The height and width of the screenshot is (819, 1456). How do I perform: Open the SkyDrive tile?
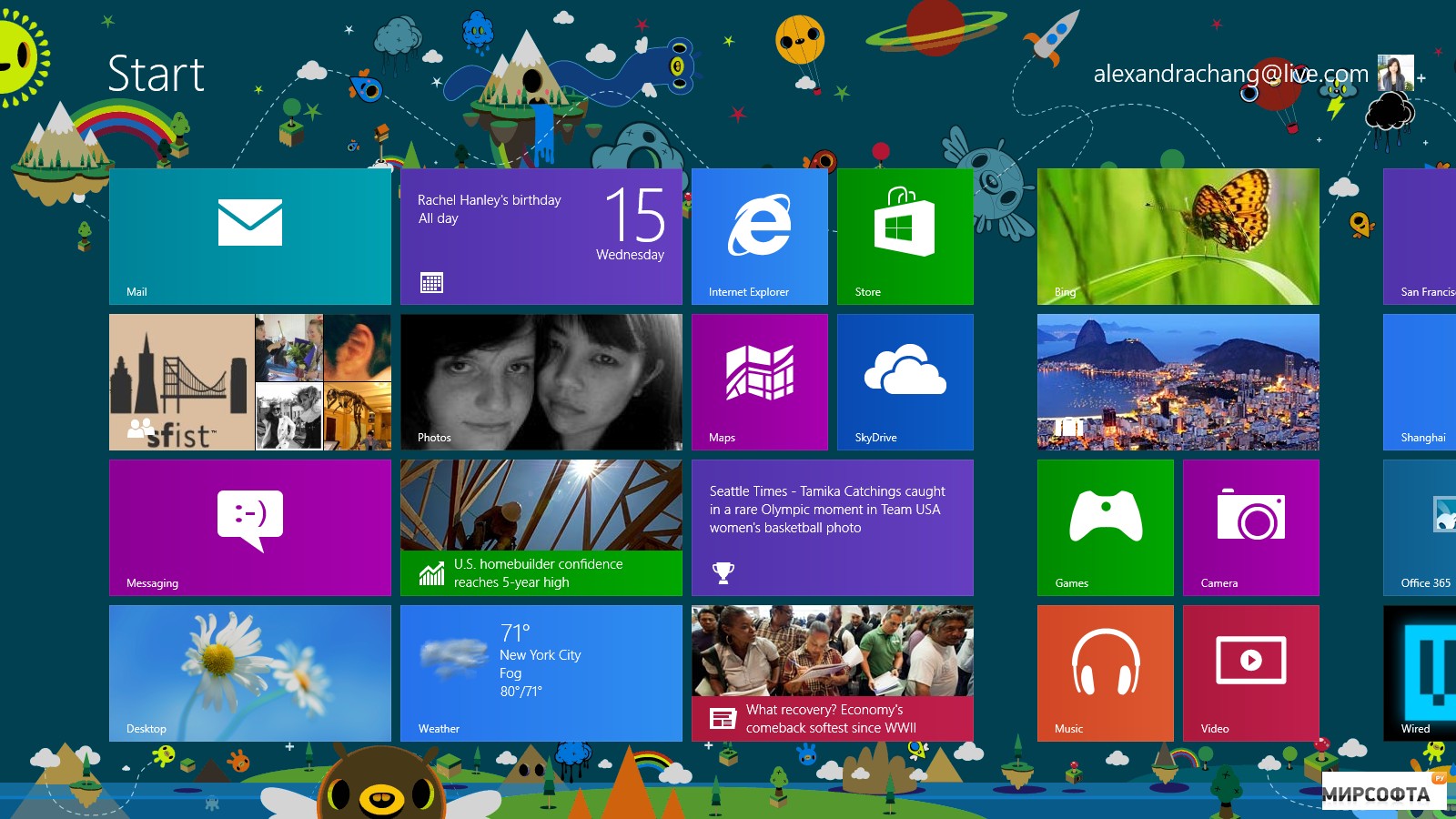pyautogui.click(x=905, y=382)
